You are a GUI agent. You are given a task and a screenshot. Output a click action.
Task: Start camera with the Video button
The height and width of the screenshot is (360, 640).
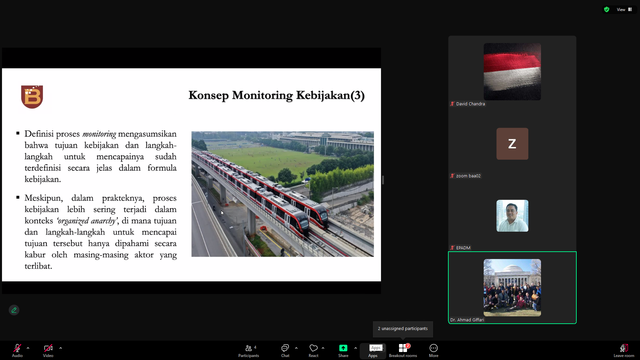click(48, 350)
